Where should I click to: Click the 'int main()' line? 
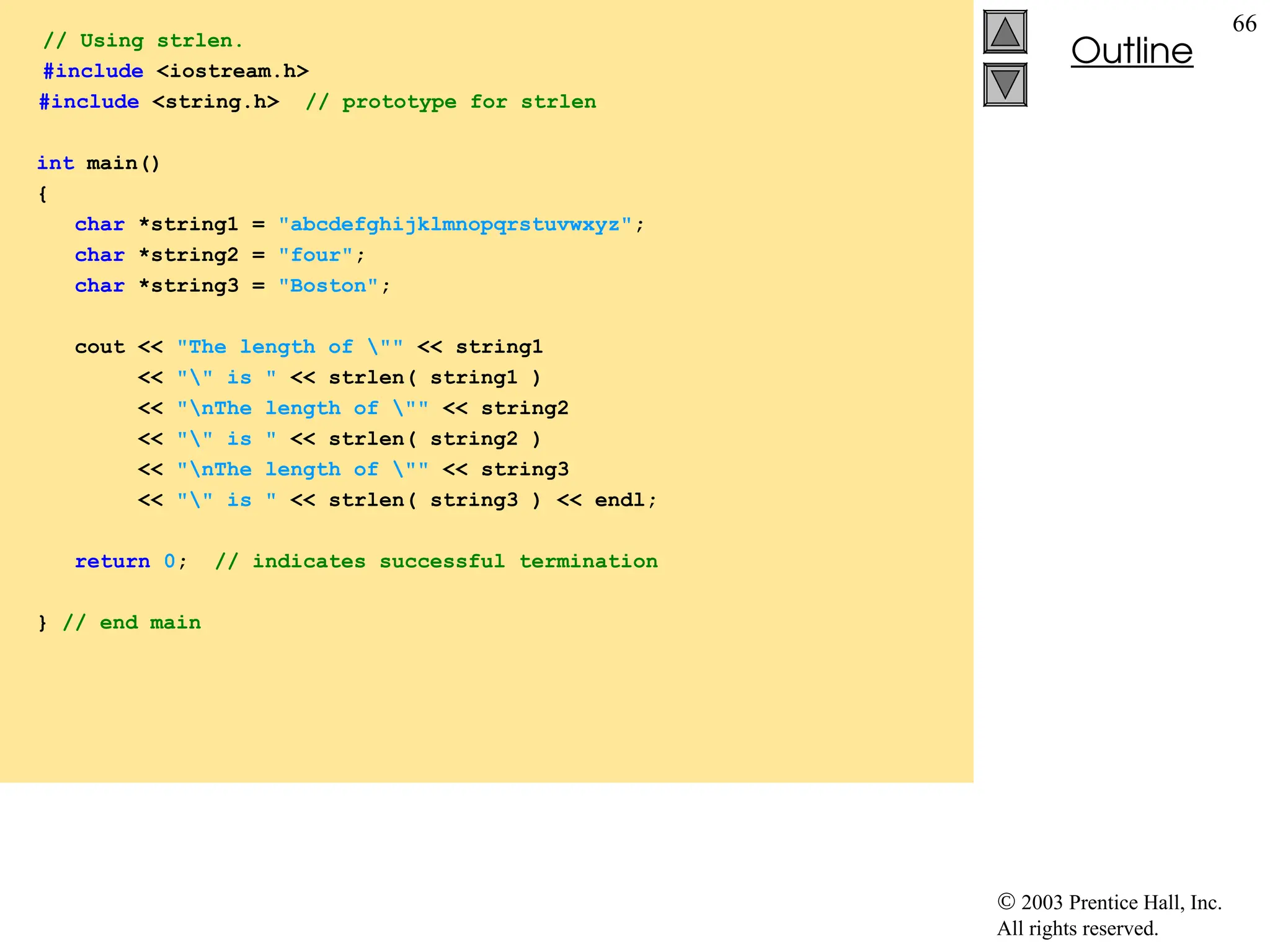pyautogui.click(x=99, y=163)
